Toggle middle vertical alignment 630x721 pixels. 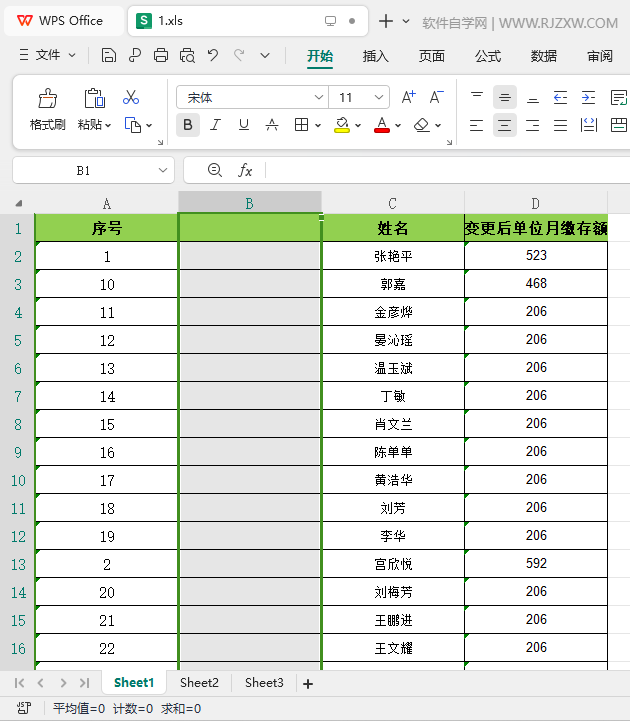[x=505, y=97]
